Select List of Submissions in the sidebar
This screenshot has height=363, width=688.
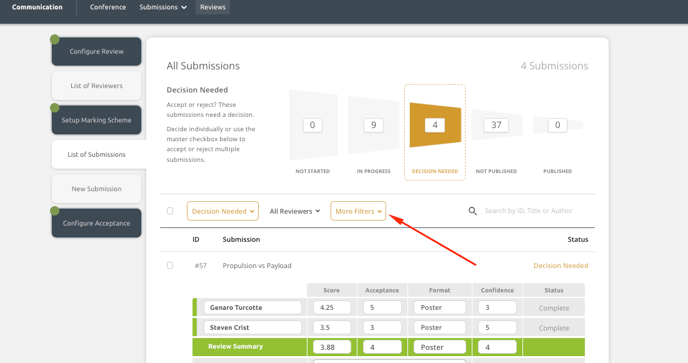99,155
